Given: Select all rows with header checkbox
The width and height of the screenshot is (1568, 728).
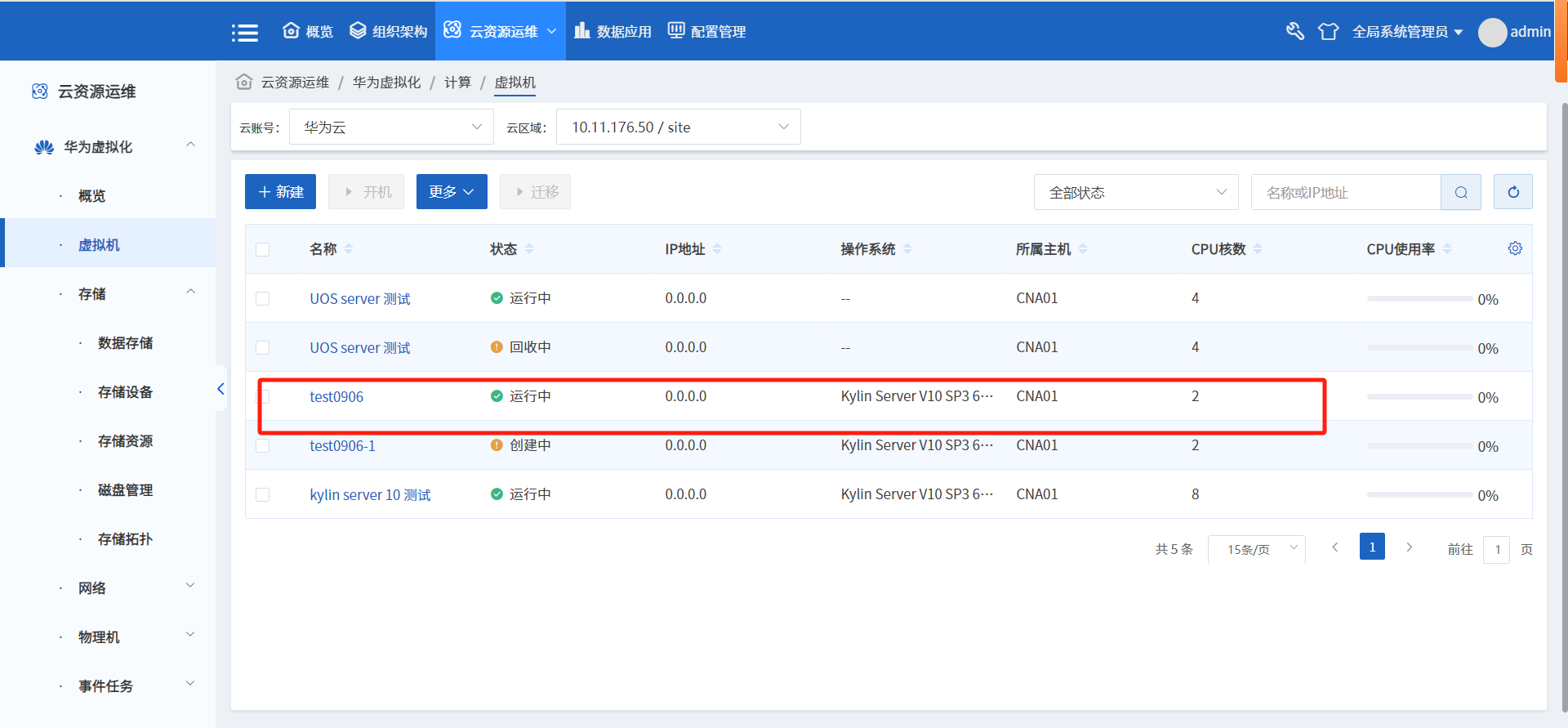Looking at the screenshot, I should click(262, 249).
